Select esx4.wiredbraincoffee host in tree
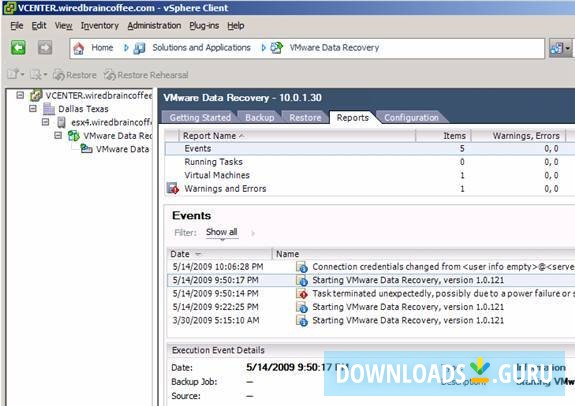 coord(111,122)
